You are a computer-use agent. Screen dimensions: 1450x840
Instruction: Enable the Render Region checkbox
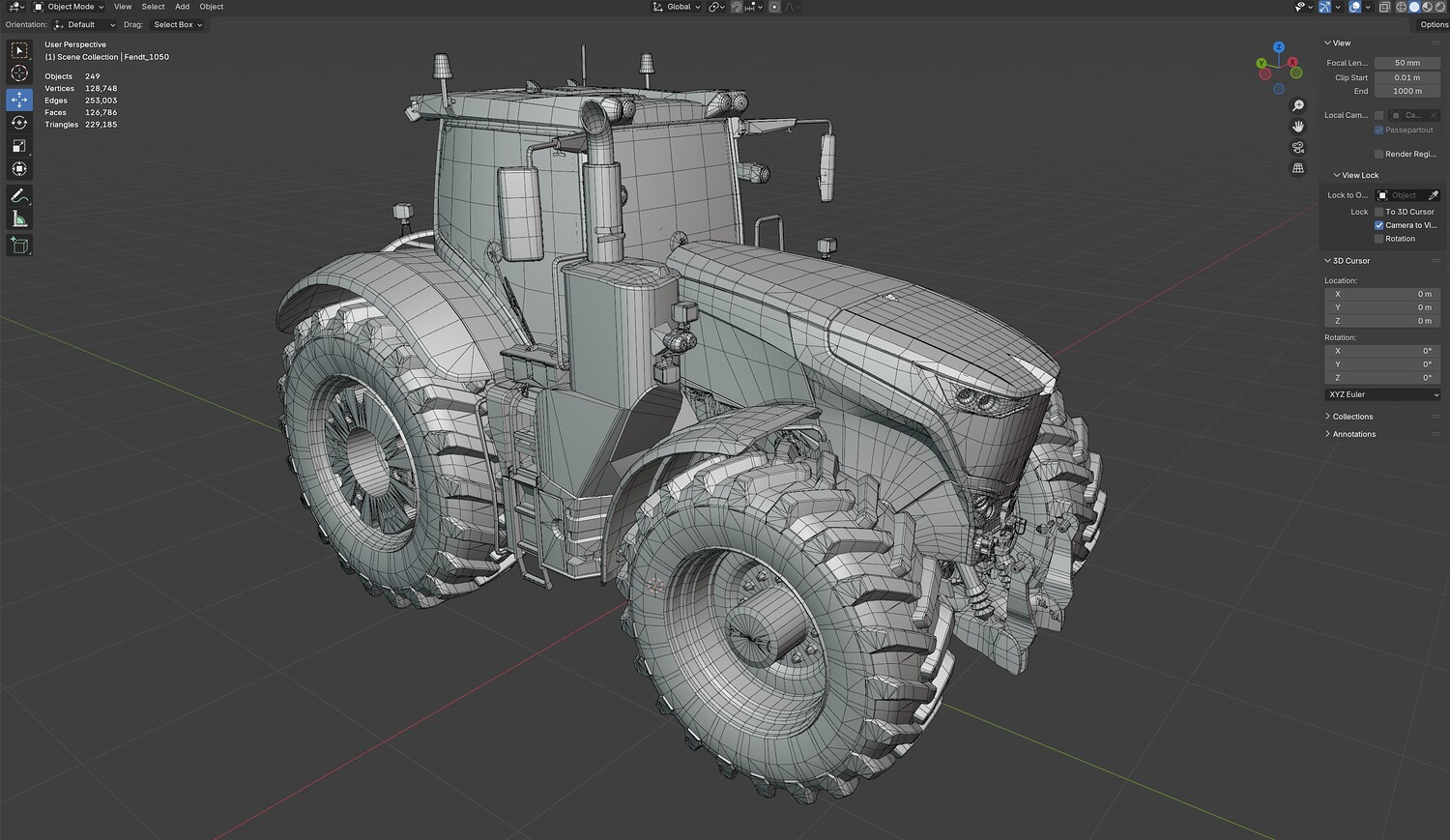pyautogui.click(x=1379, y=154)
